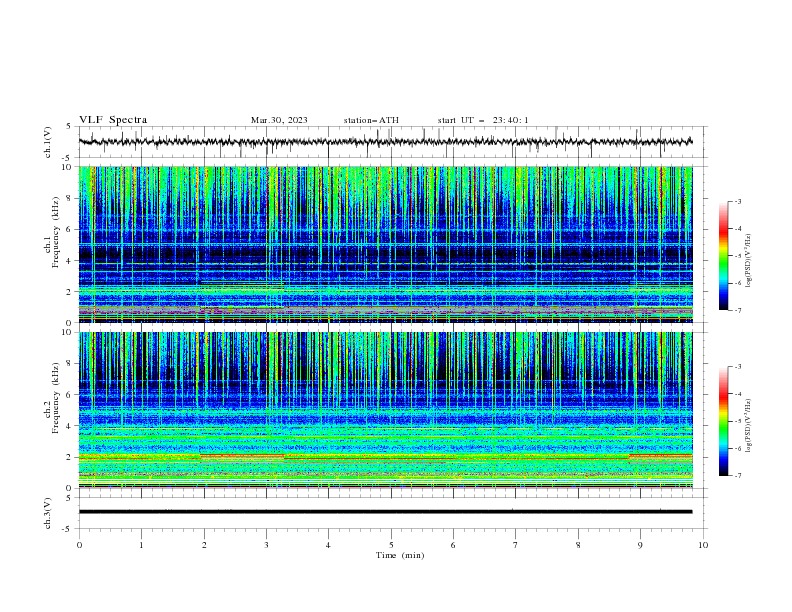
Task: Click the ch.2 spectrogram color bar
Action: (x=723, y=421)
